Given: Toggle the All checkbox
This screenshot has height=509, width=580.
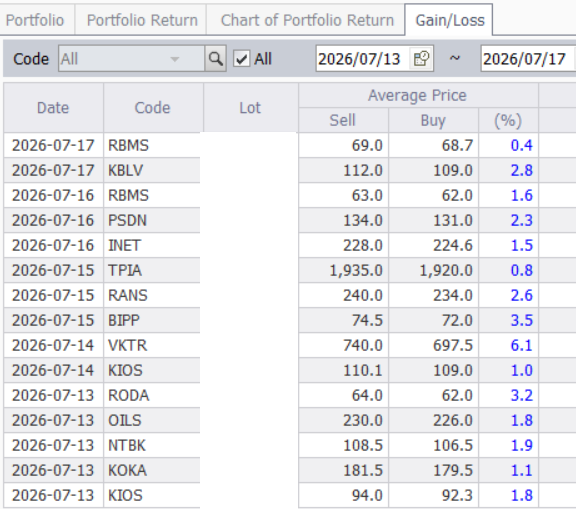Looking at the screenshot, I should (242, 59).
